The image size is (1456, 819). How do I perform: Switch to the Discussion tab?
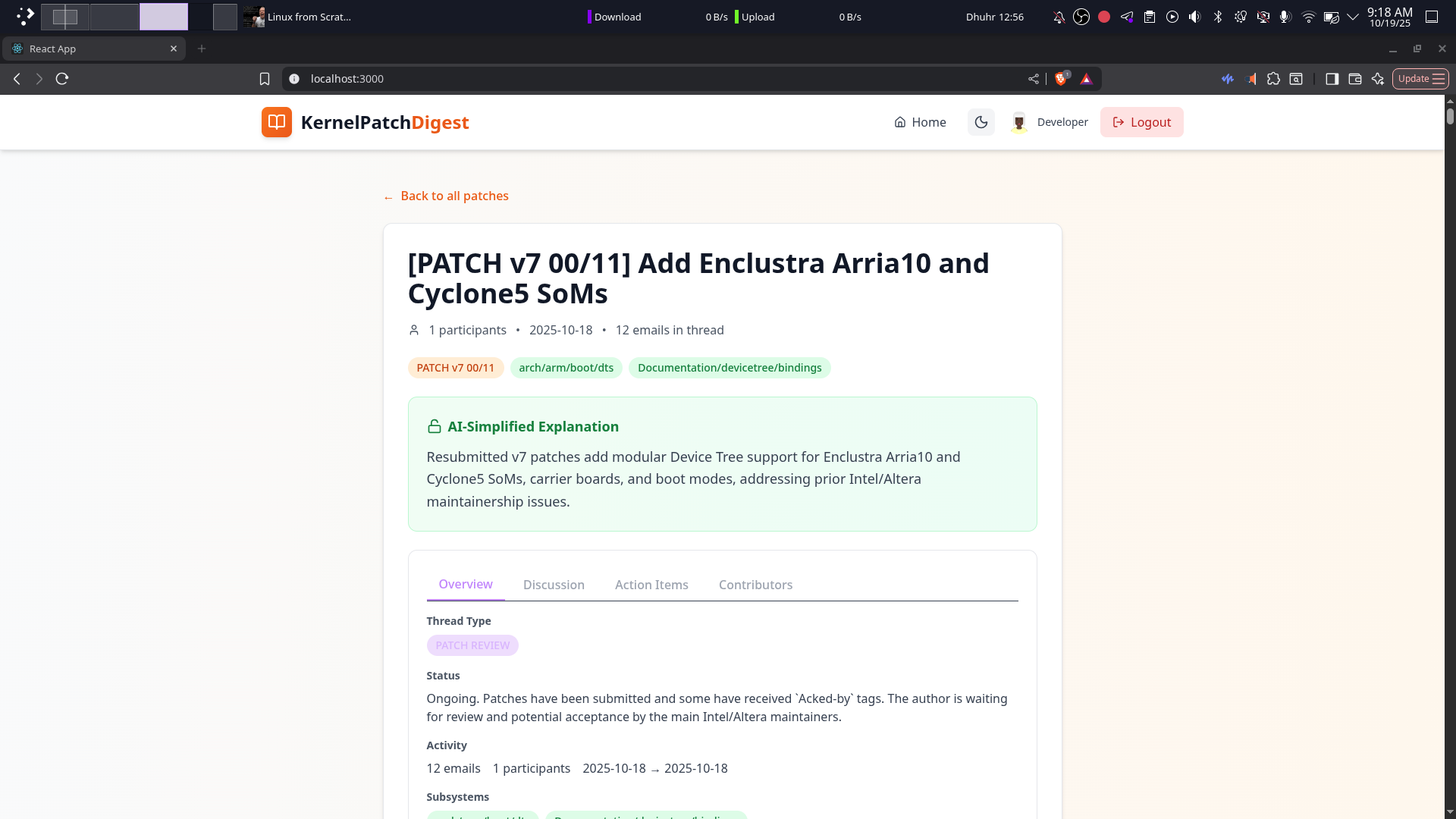[x=554, y=585]
